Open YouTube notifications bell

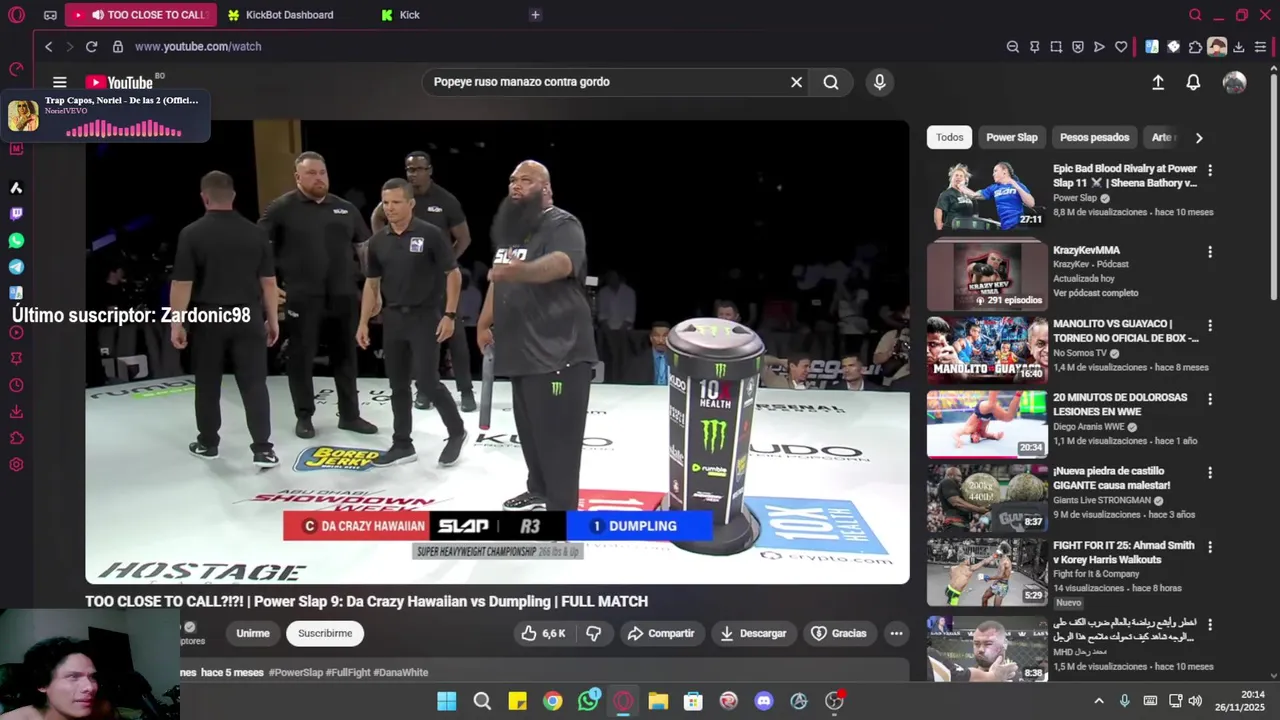tap(1193, 83)
